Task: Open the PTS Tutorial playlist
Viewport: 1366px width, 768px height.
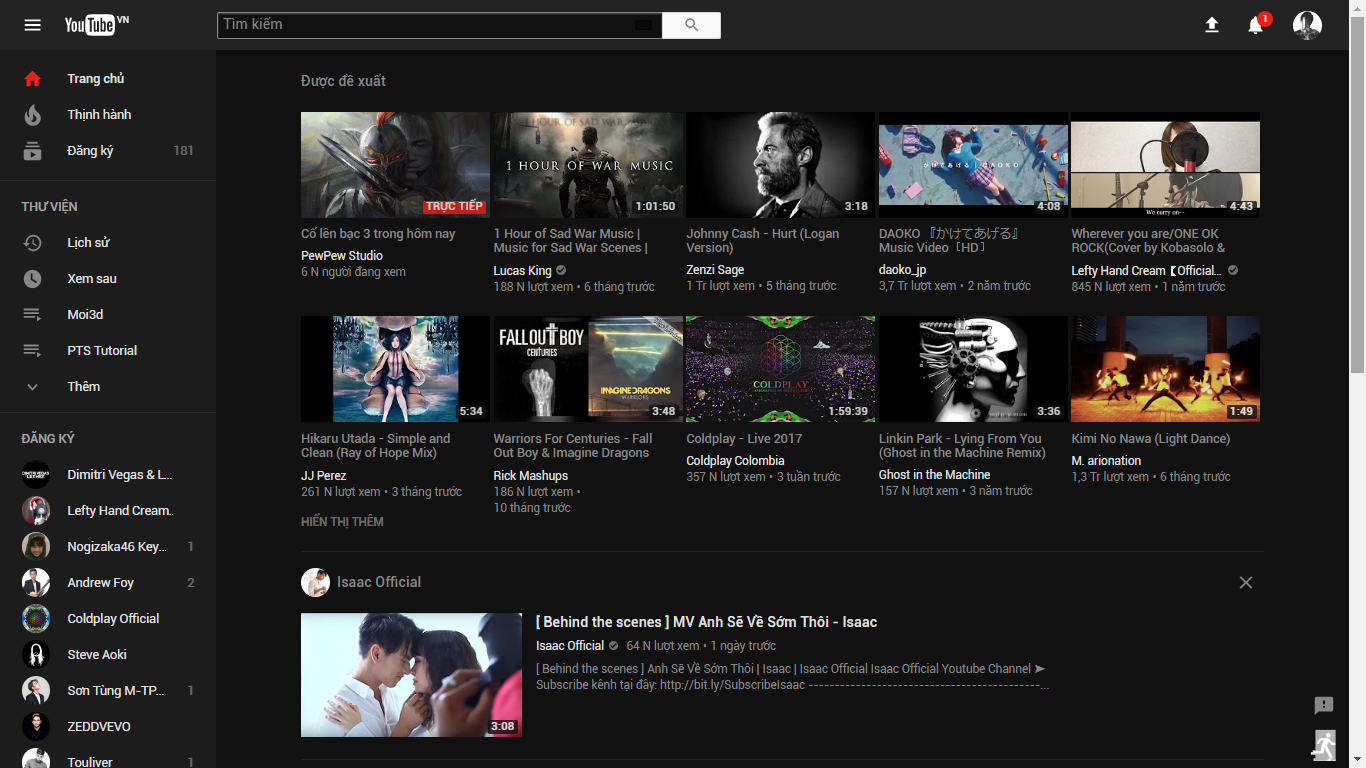Action: point(108,351)
